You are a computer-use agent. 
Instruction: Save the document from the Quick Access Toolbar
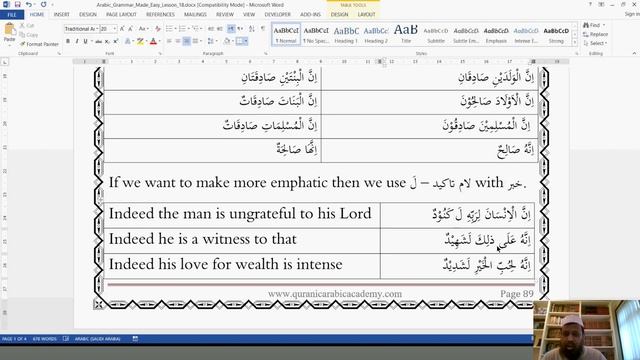point(17,4)
